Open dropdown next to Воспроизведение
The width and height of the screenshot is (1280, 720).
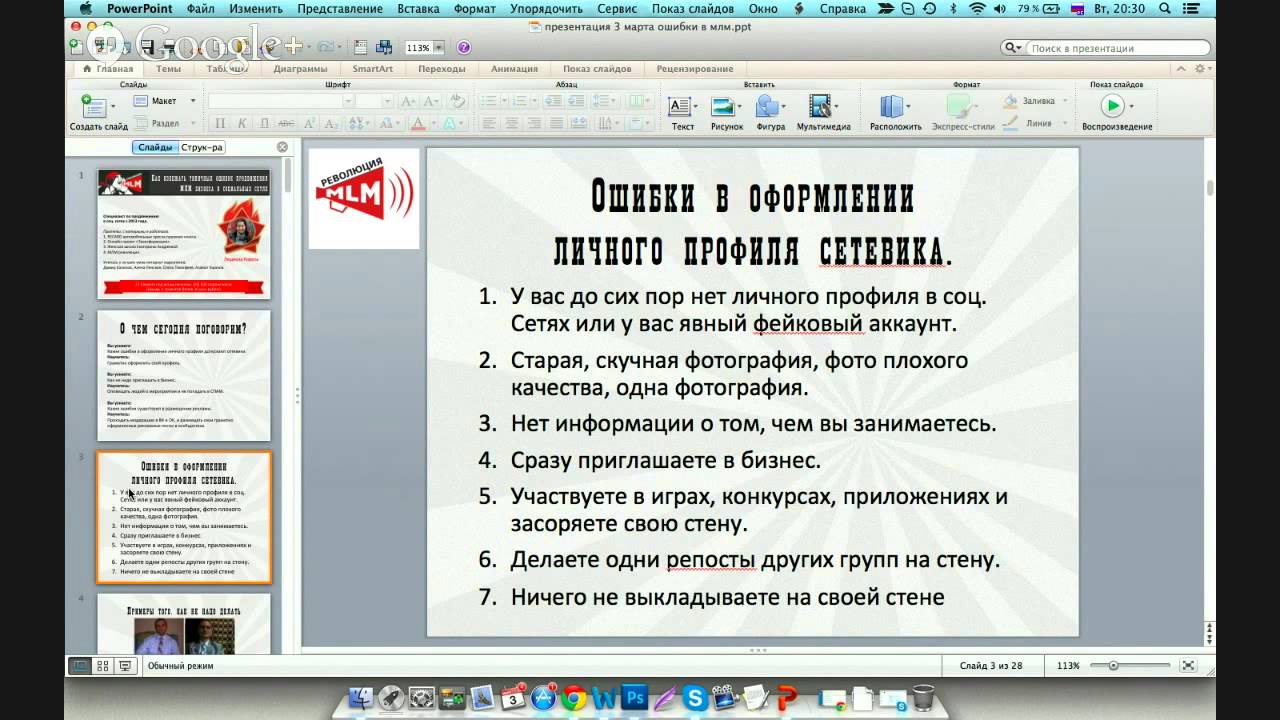[x=1132, y=105]
